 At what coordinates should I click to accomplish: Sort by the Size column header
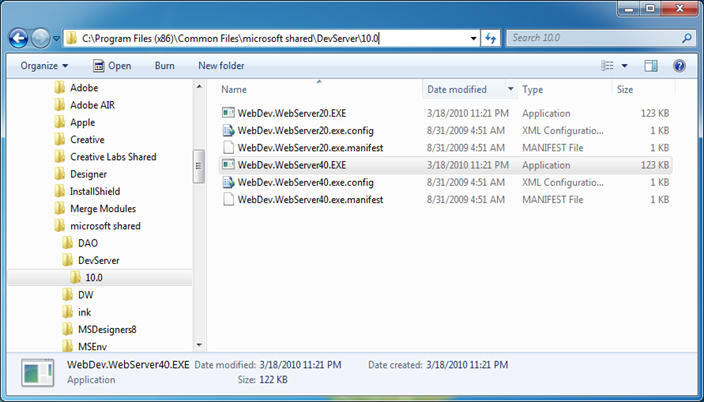coord(625,89)
